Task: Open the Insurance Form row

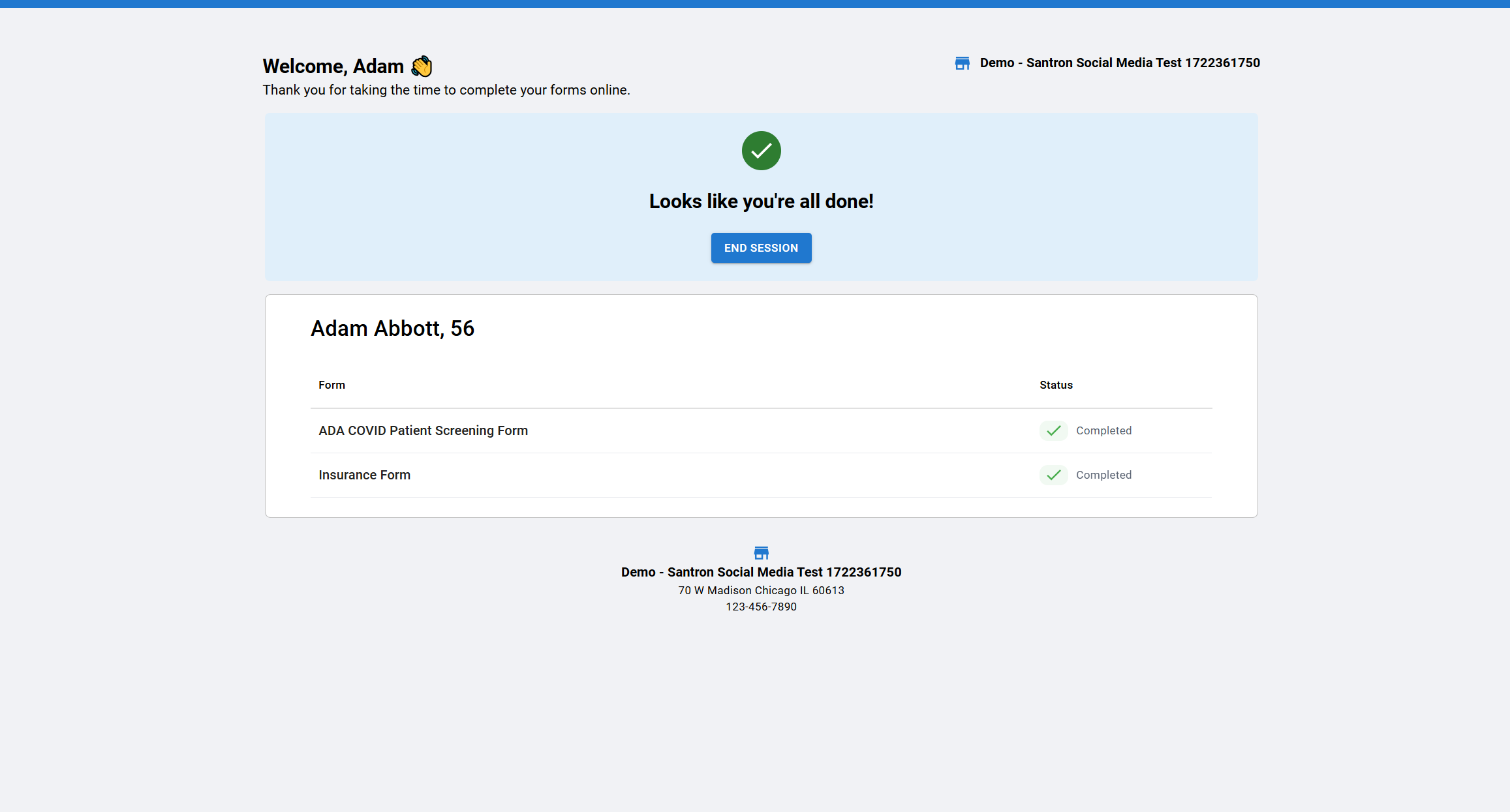Action: click(x=364, y=475)
